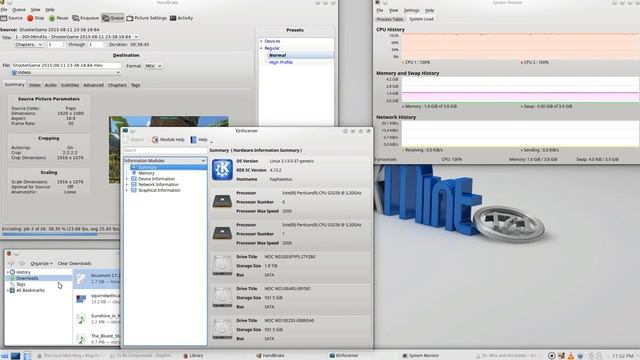Open the Format MKV dropdown
The height and width of the screenshot is (360, 640).
point(153,66)
